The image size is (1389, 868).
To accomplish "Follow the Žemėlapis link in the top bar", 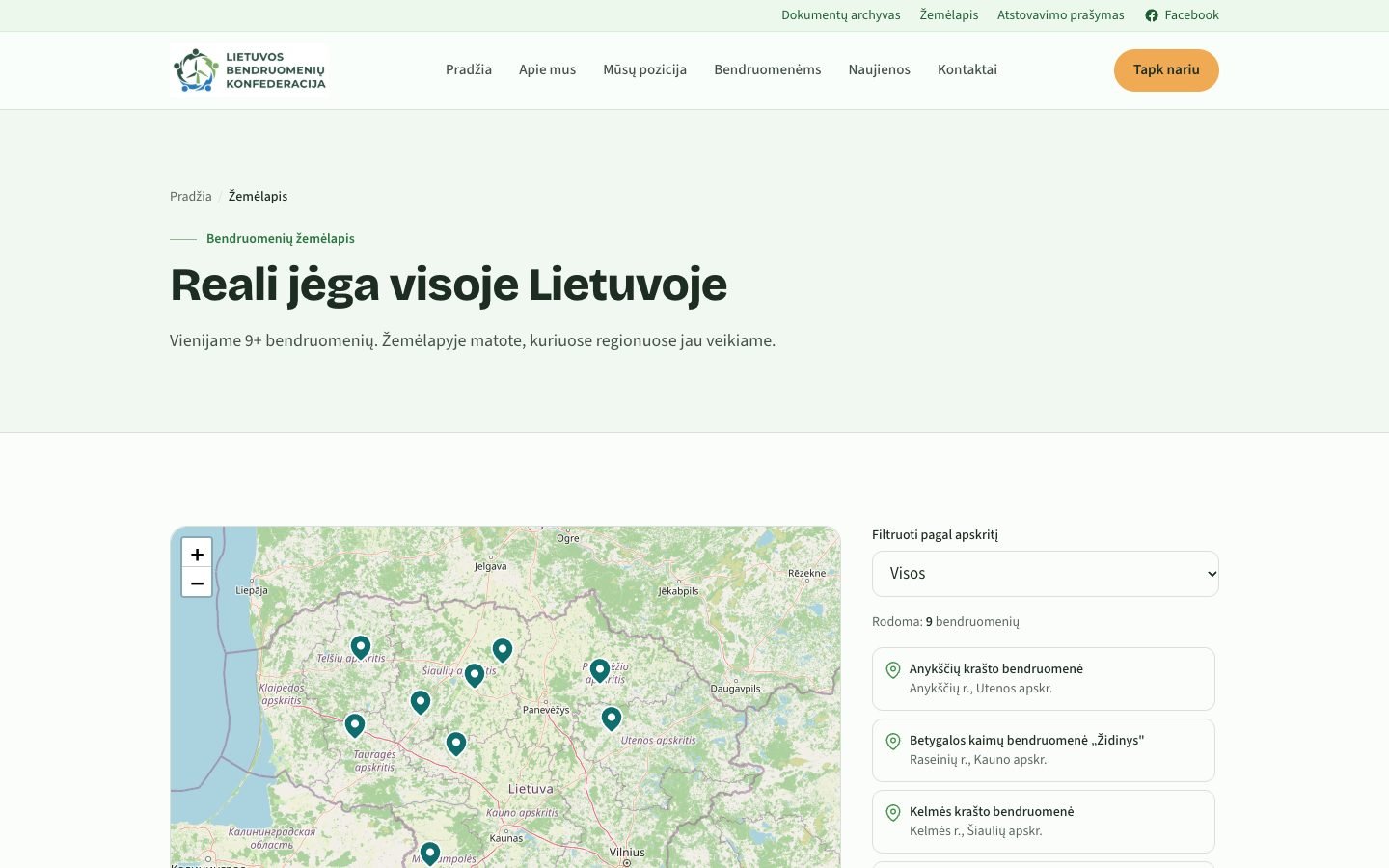I will pos(949,15).
